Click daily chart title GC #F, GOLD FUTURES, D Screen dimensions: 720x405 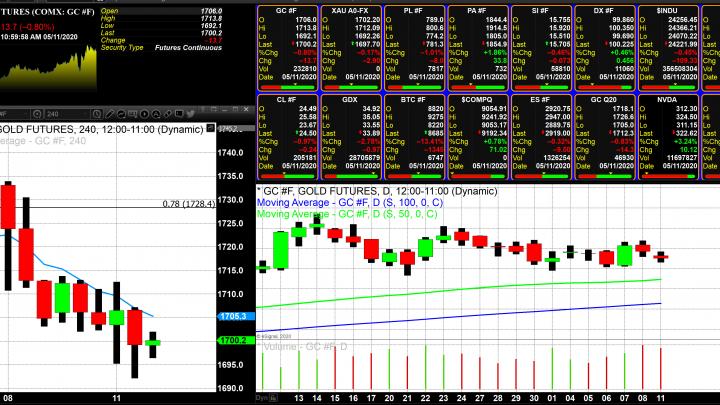coord(377,191)
